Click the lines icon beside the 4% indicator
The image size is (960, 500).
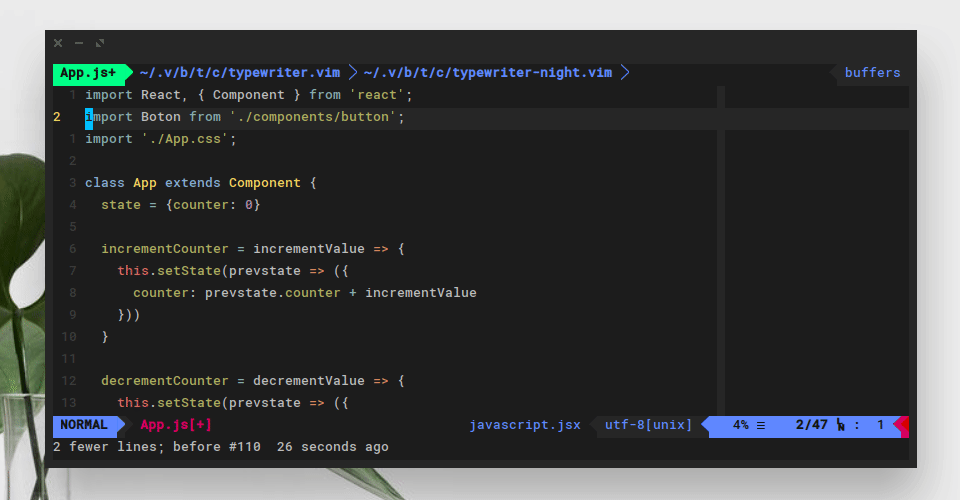(761, 425)
